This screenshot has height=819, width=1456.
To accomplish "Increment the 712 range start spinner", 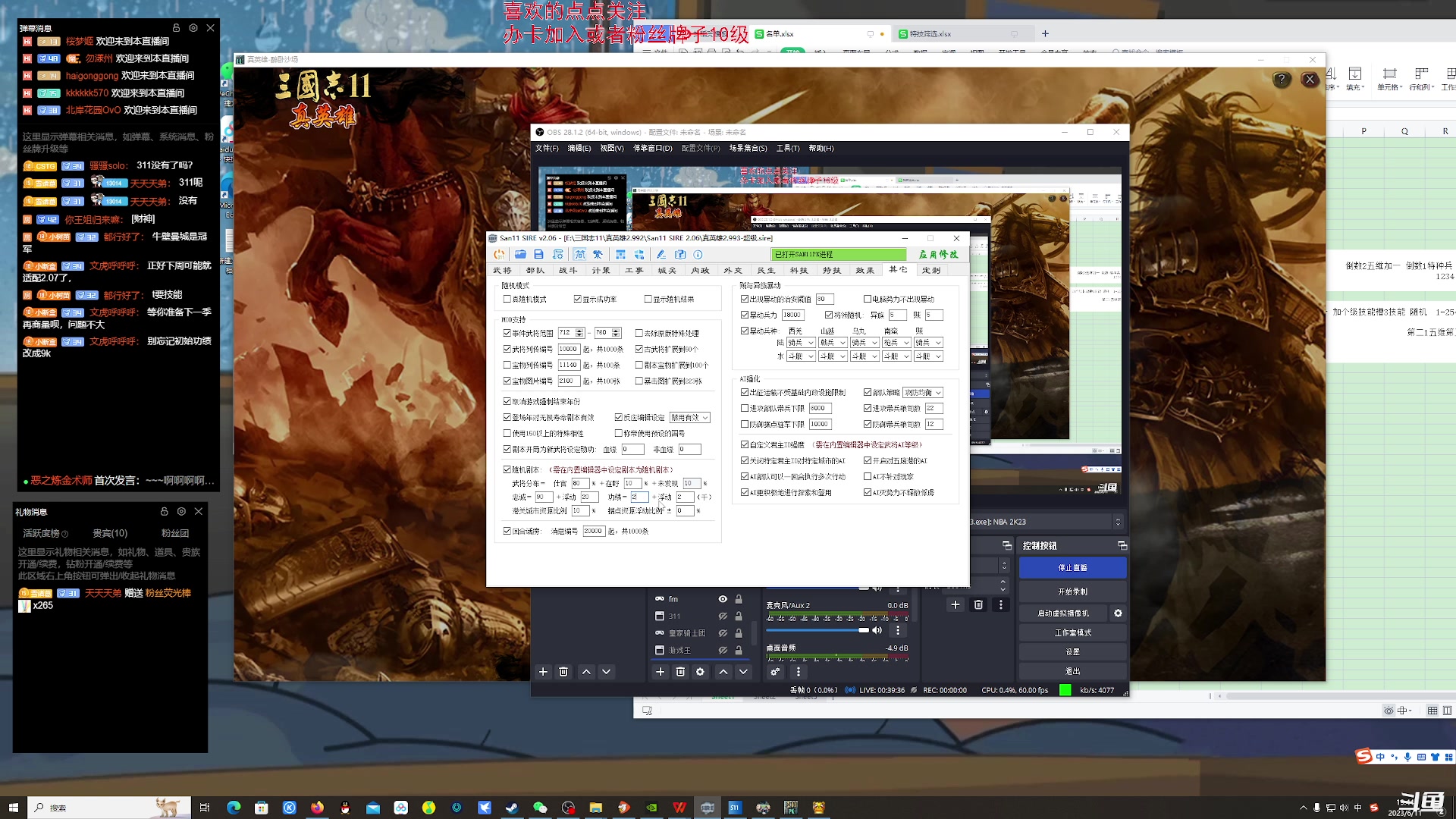I will click(x=580, y=331).
